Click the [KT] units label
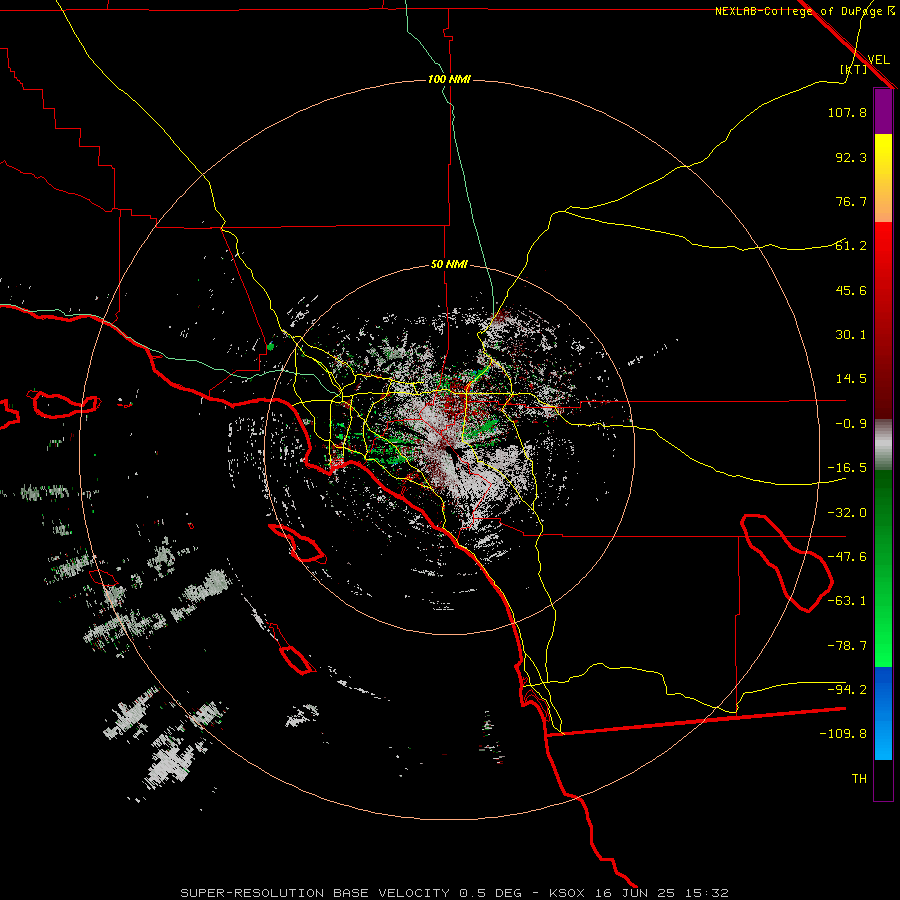Viewport: 900px width, 900px height. point(854,69)
